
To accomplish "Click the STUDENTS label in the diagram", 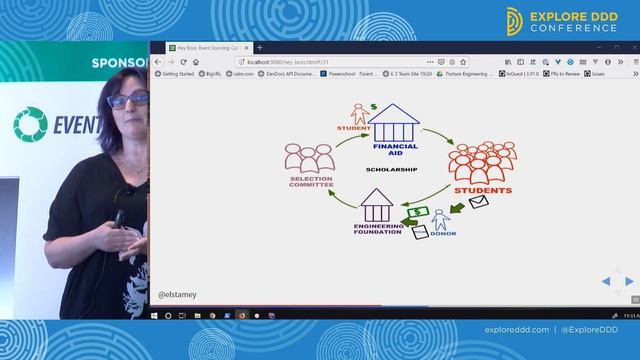I will [483, 191].
